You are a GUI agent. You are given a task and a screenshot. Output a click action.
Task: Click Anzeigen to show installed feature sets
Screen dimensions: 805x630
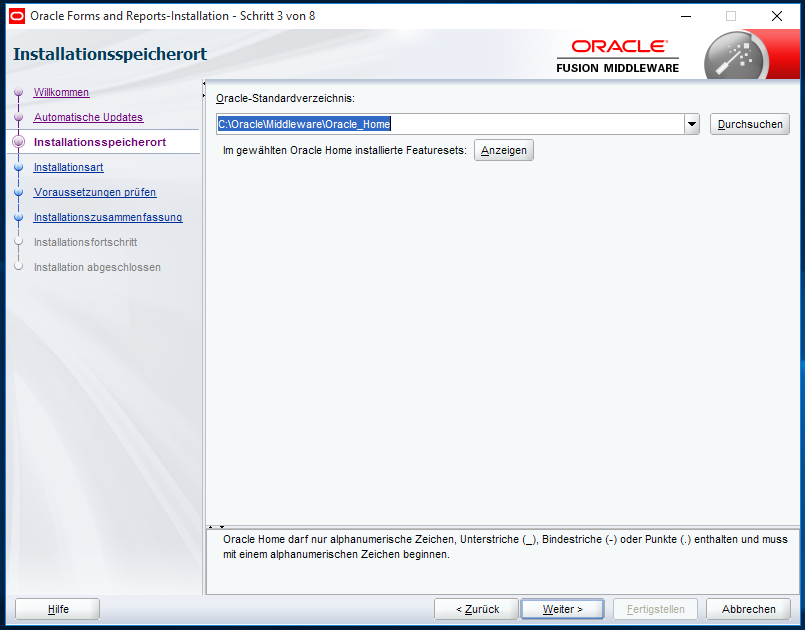pos(504,150)
